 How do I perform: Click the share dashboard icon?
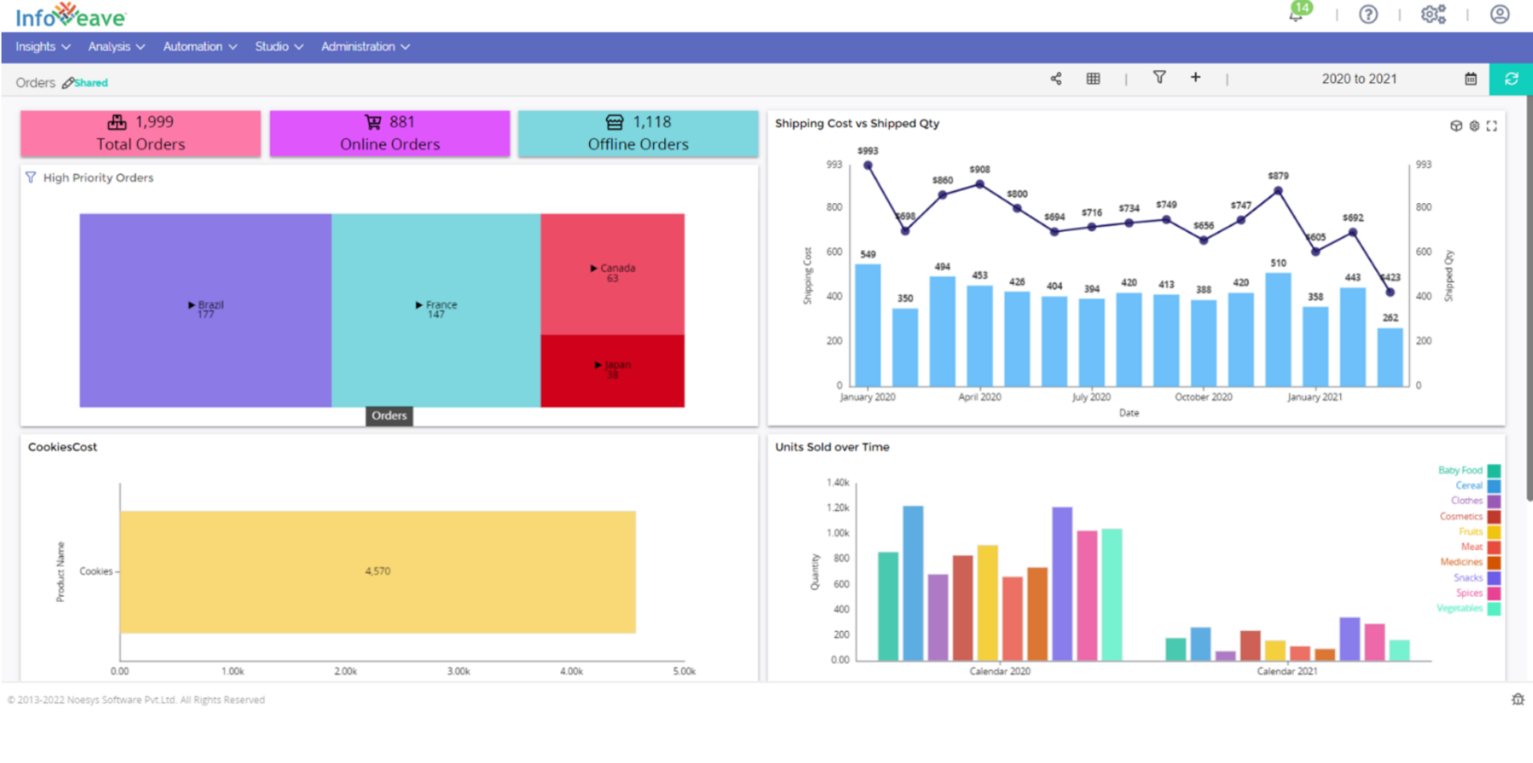click(1056, 78)
